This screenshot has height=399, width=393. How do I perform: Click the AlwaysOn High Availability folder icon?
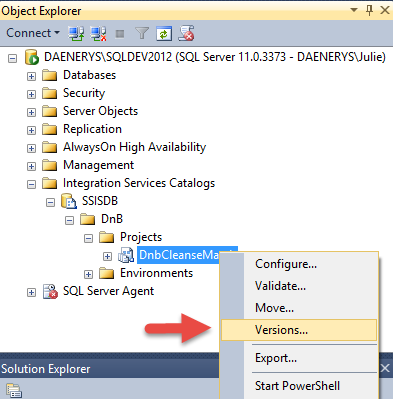(50, 147)
